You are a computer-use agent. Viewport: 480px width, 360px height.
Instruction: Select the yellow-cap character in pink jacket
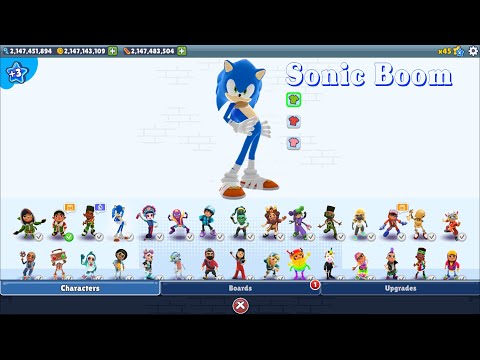click(x=452, y=265)
